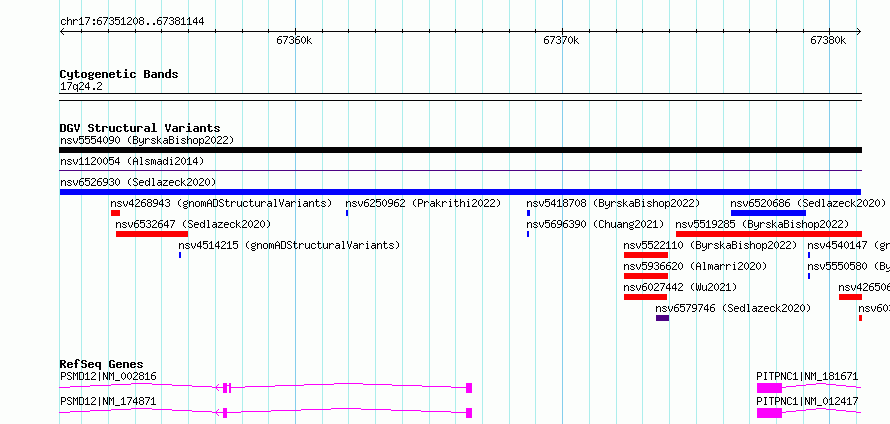Screen dimensions: 890x424
Task: Click the nsv6579746 purple variant block
Action: [662, 318]
